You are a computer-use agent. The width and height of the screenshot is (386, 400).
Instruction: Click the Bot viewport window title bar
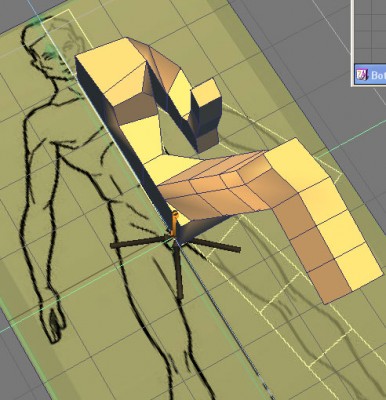click(x=370, y=75)
